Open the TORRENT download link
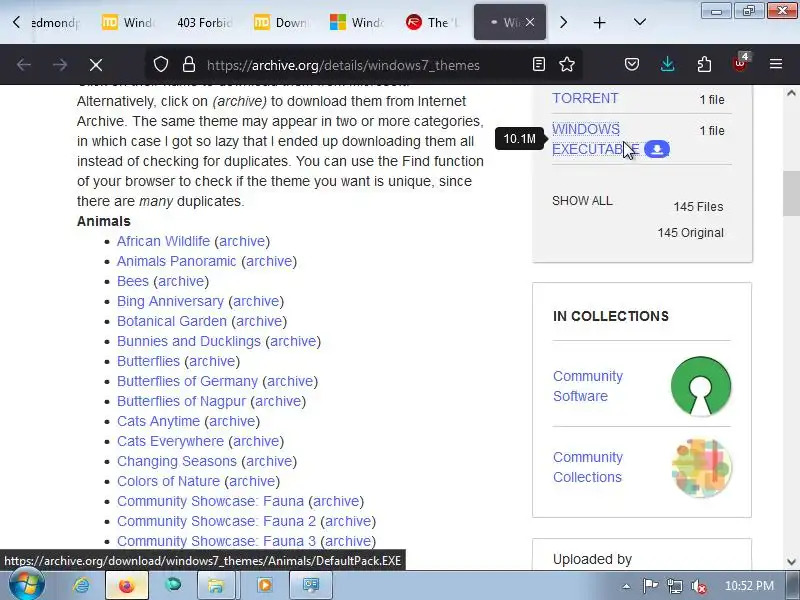This screenshot has width=800, height=600. pos(585,98)
